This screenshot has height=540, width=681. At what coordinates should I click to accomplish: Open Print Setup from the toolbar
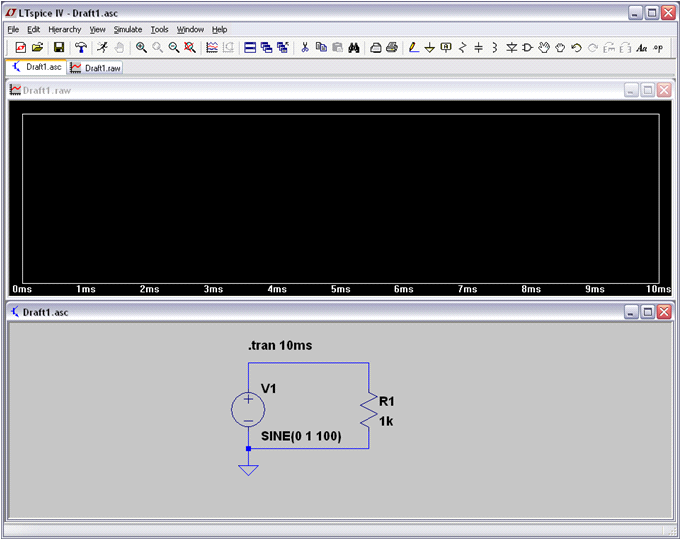[376, 47]
